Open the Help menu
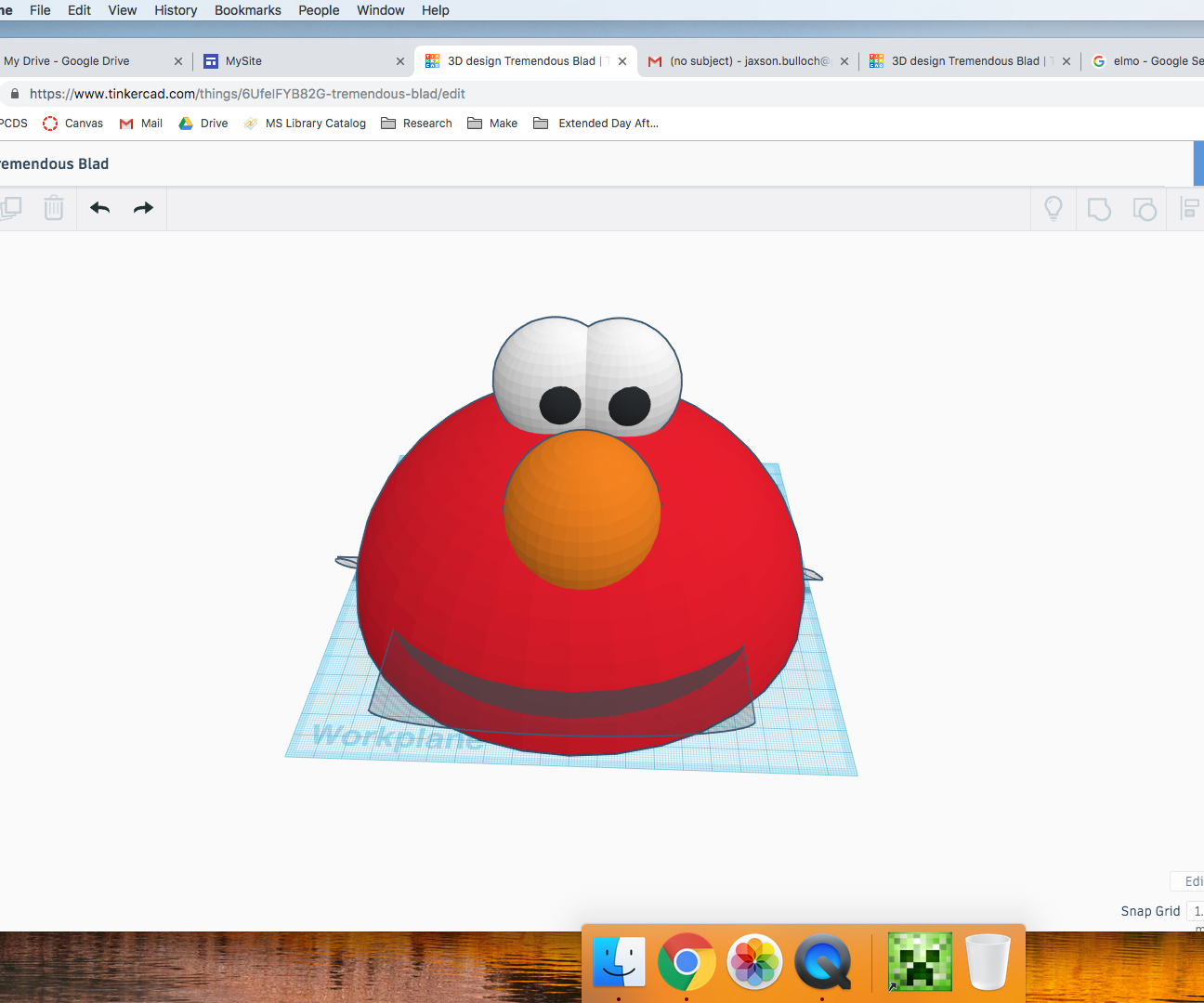 coord(436,10)
